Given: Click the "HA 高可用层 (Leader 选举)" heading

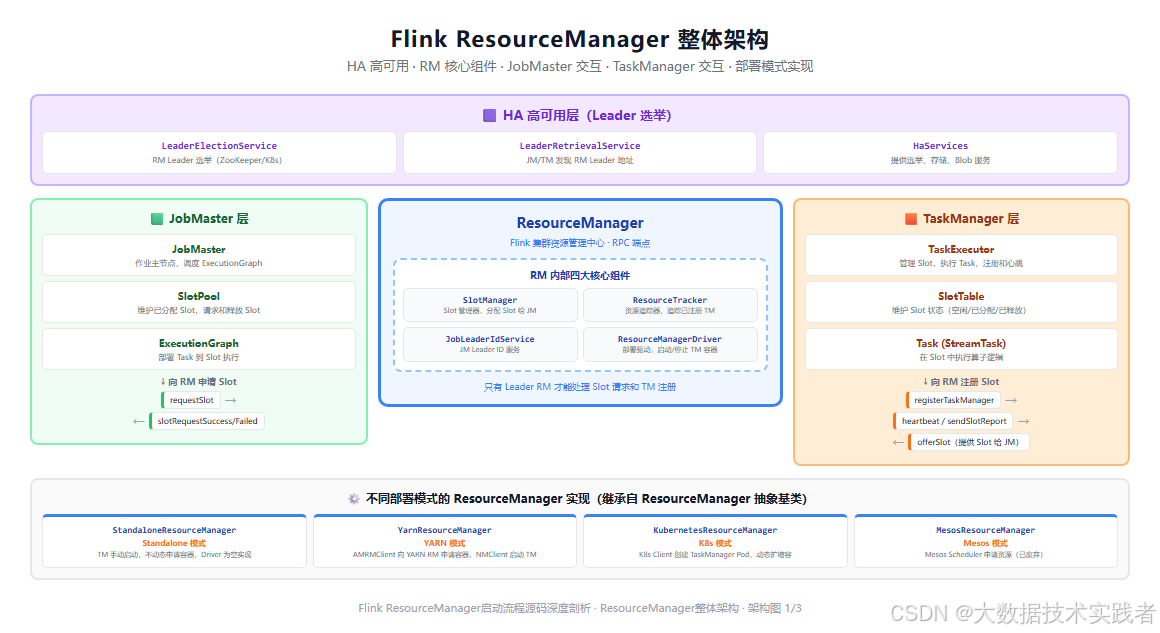Looking at the screenshot, I should (587, 115).
